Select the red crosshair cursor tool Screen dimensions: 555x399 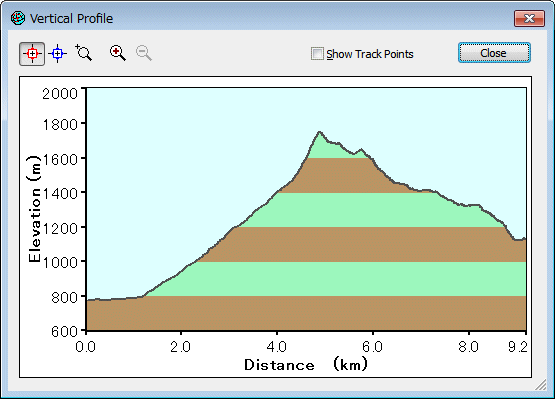(x=32, y=54)
